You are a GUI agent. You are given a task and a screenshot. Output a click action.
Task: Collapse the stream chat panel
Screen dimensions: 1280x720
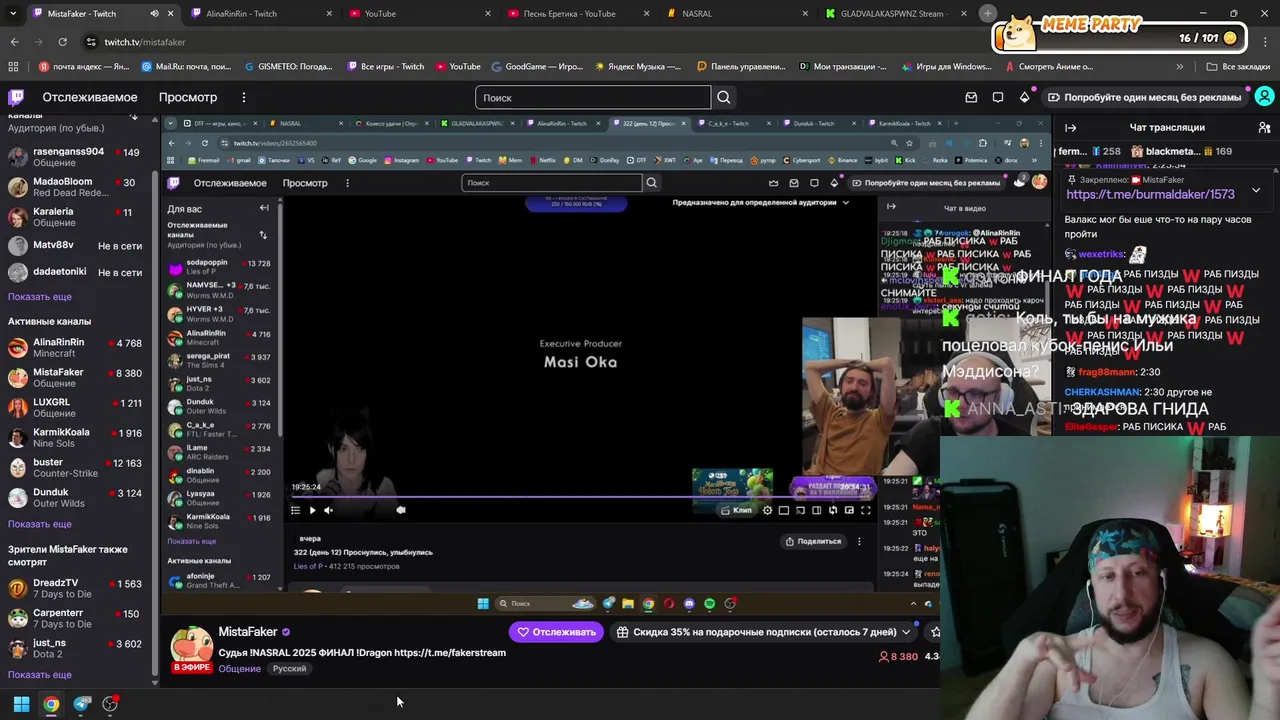click(x=1070, y=127)
